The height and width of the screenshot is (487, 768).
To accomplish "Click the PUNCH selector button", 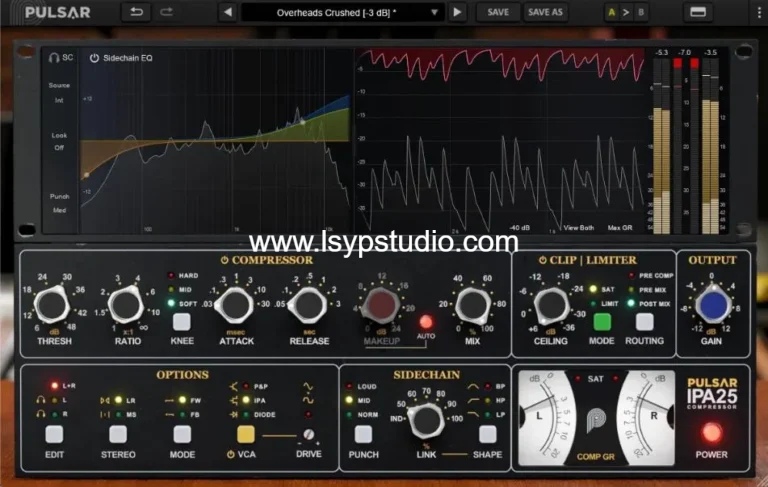I will (x=363, y=434).
